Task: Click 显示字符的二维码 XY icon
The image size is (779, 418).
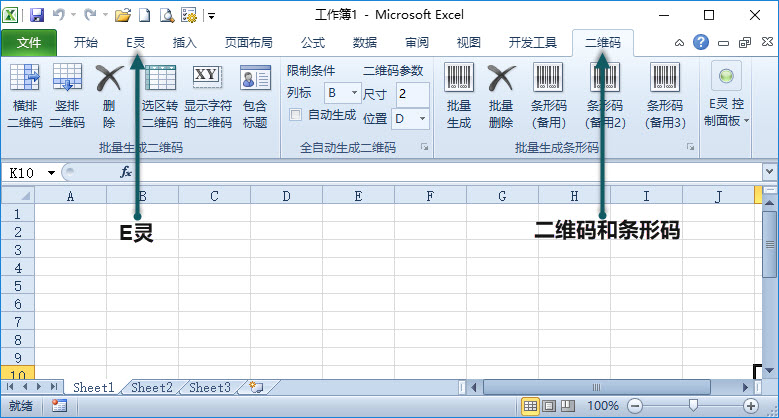Action: click(207, 78)
